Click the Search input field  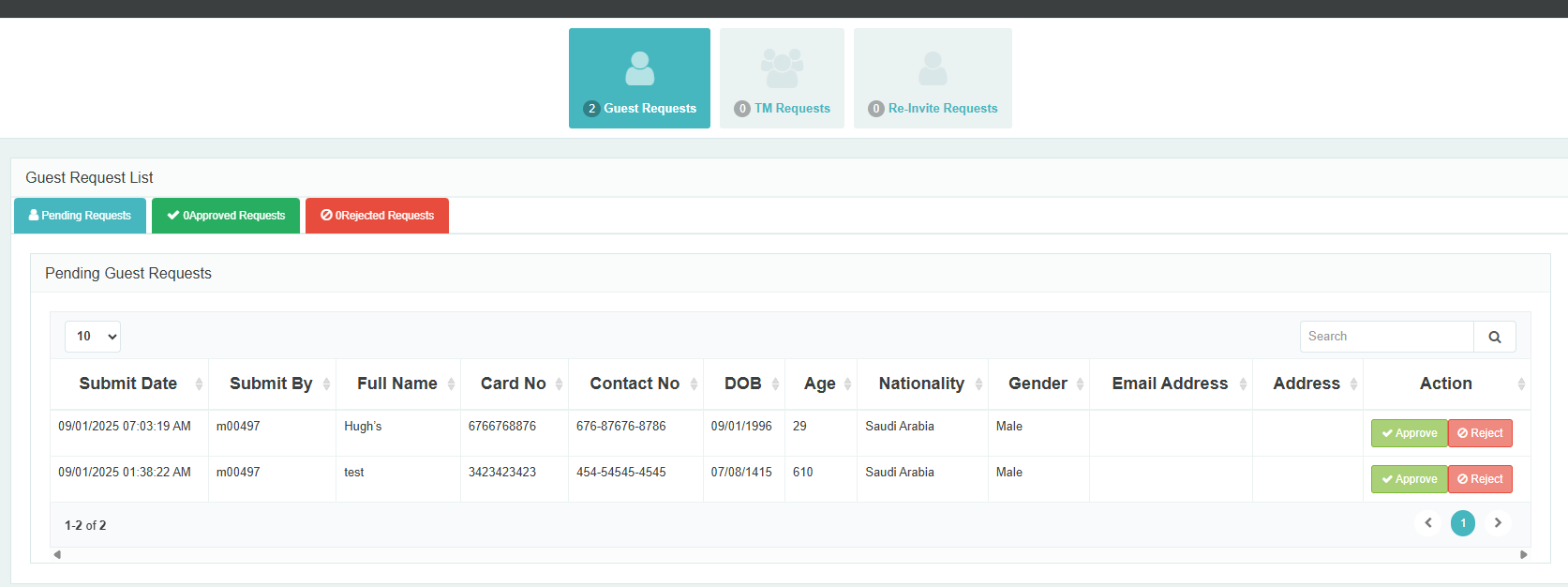click(x=1386, y=337)
